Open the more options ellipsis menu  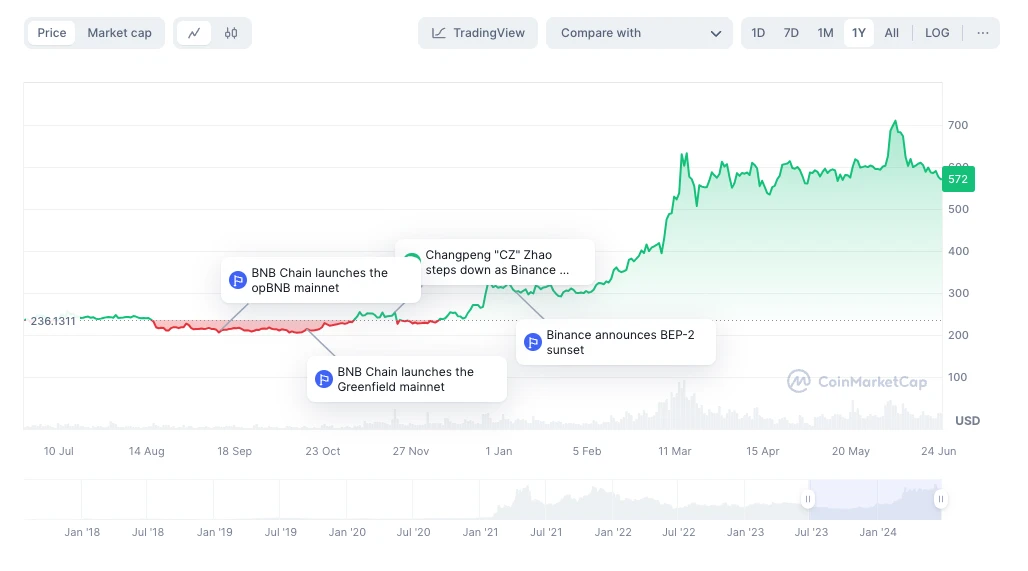(983, 33)
